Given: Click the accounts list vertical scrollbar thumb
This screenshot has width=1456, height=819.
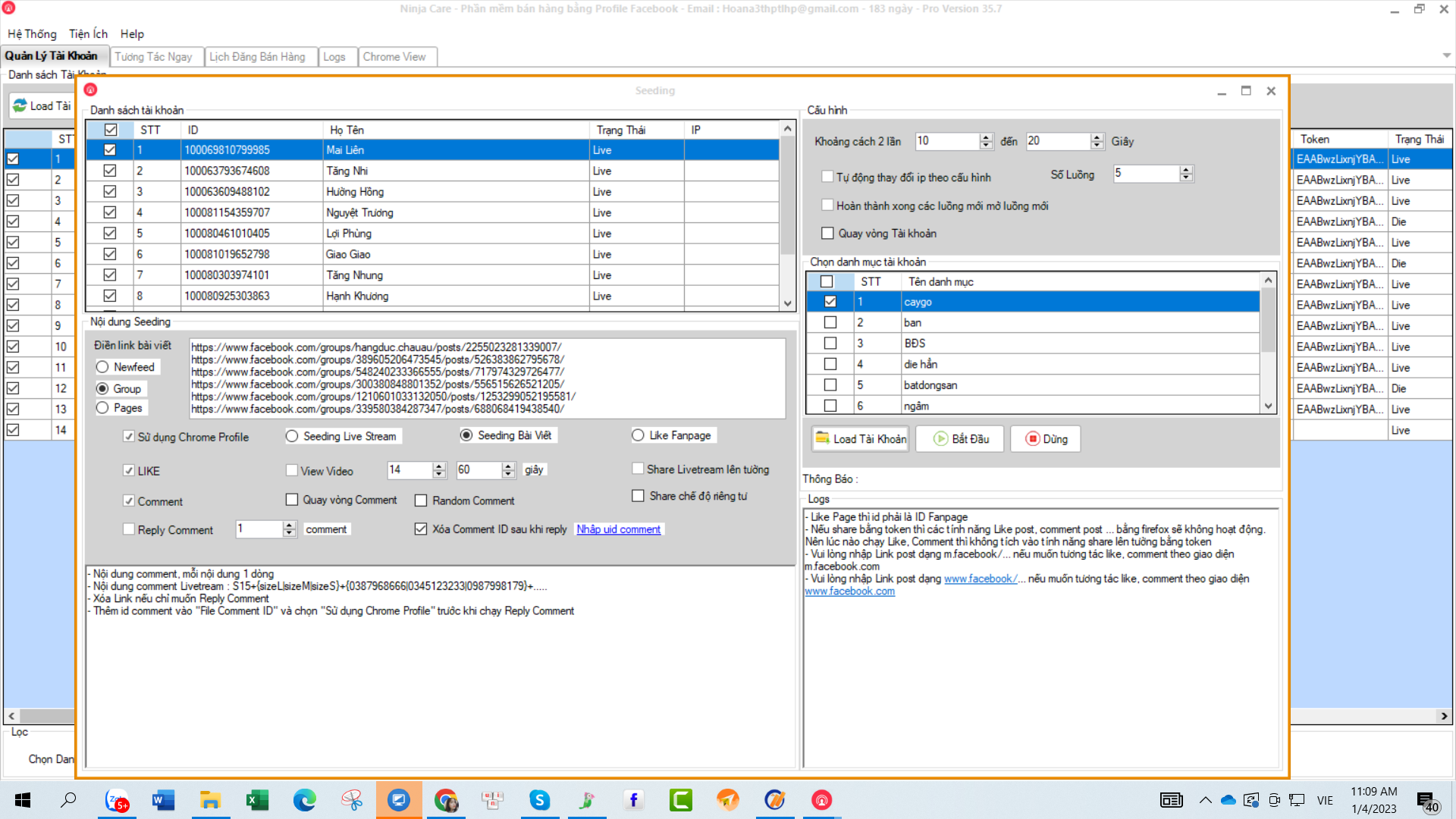Looking at the screenshot, I should [788, 196].
